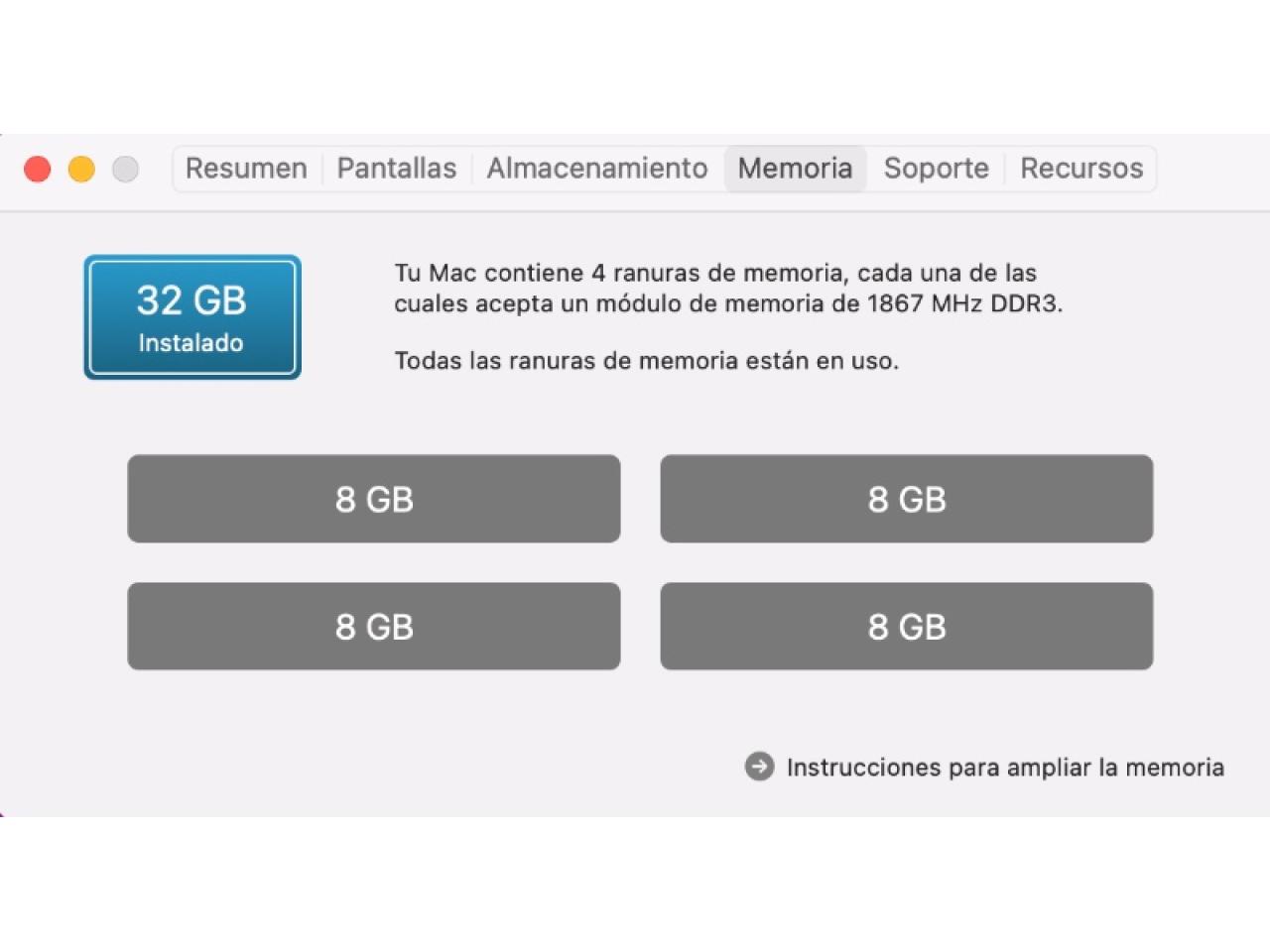
Task: Click the "32 GB" figure in the blue badge
Action: pyautogui.click(x=191, y=300)
